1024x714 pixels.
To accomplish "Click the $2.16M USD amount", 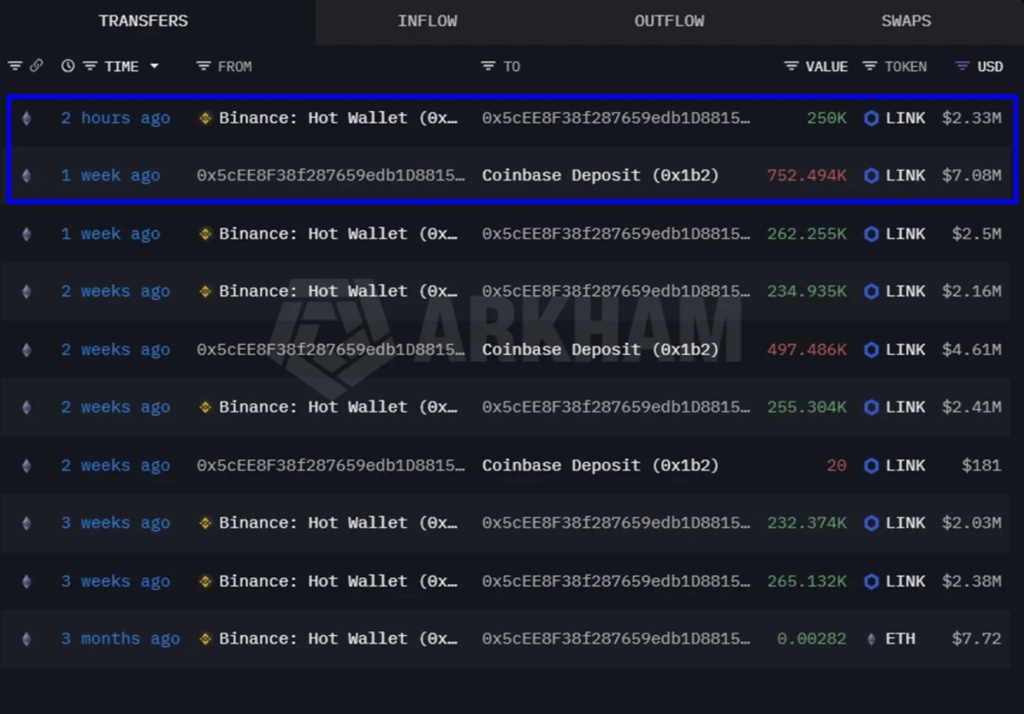I will coord(971,291).
